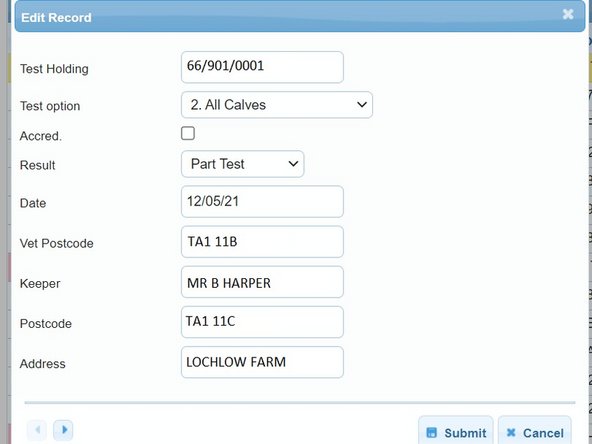Click the Postcode field TA1 11C
This screenshot has width=592, height=444.
tap(262, 322)
